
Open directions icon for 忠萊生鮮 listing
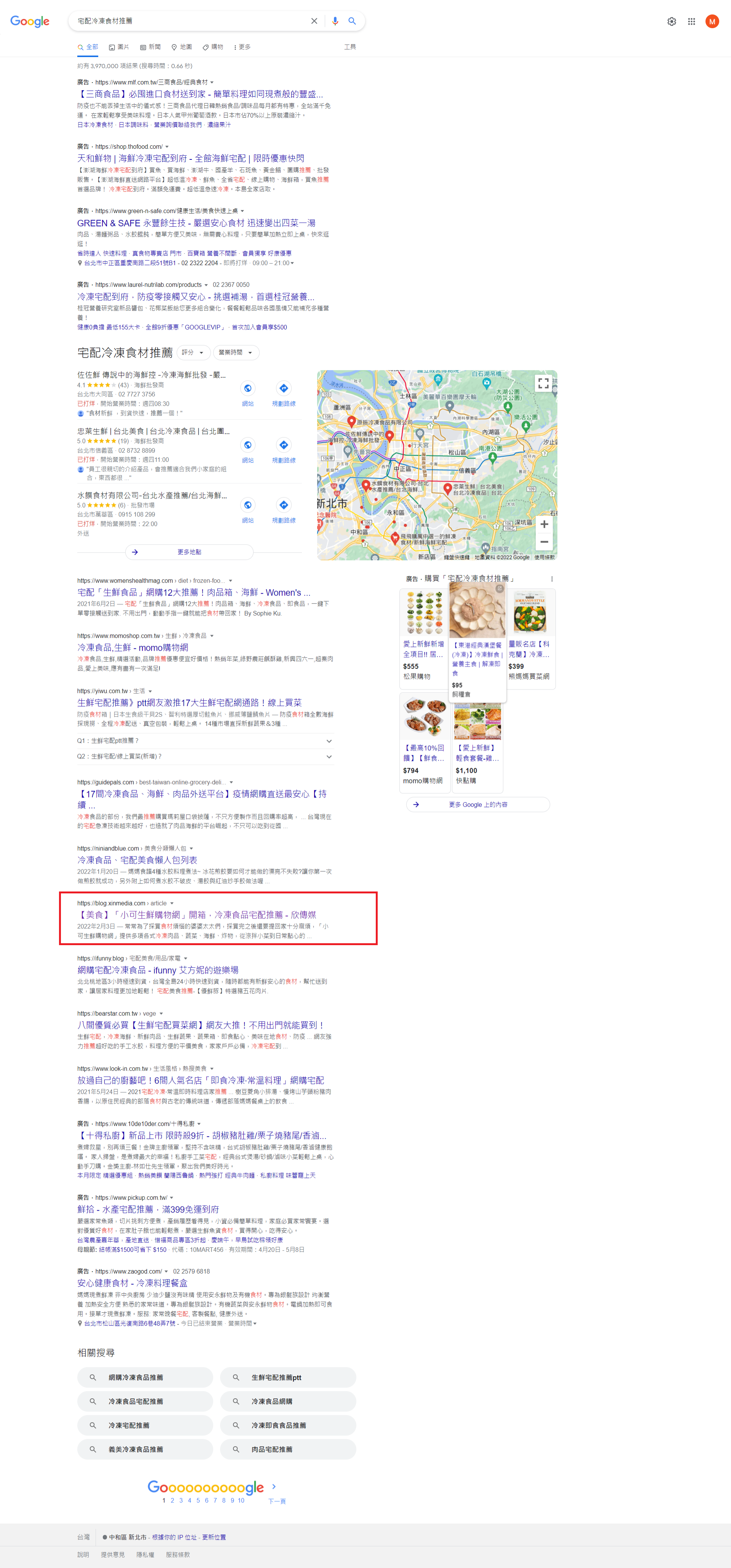click(x=283, y=444)
